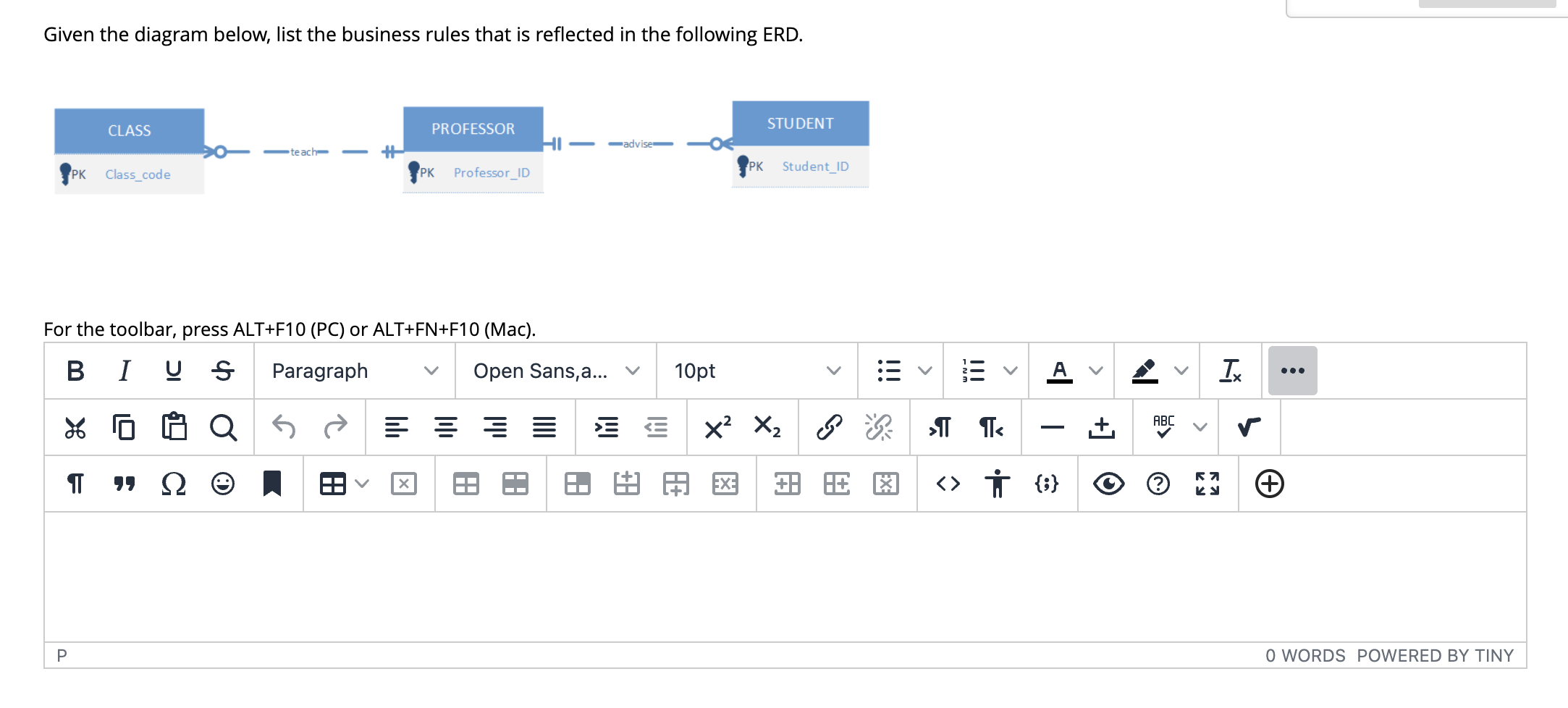Toggle strikethrough formatting
The height and width of the screenshot is (708, 1568).
pyautogui.click(x=224, y=371)
